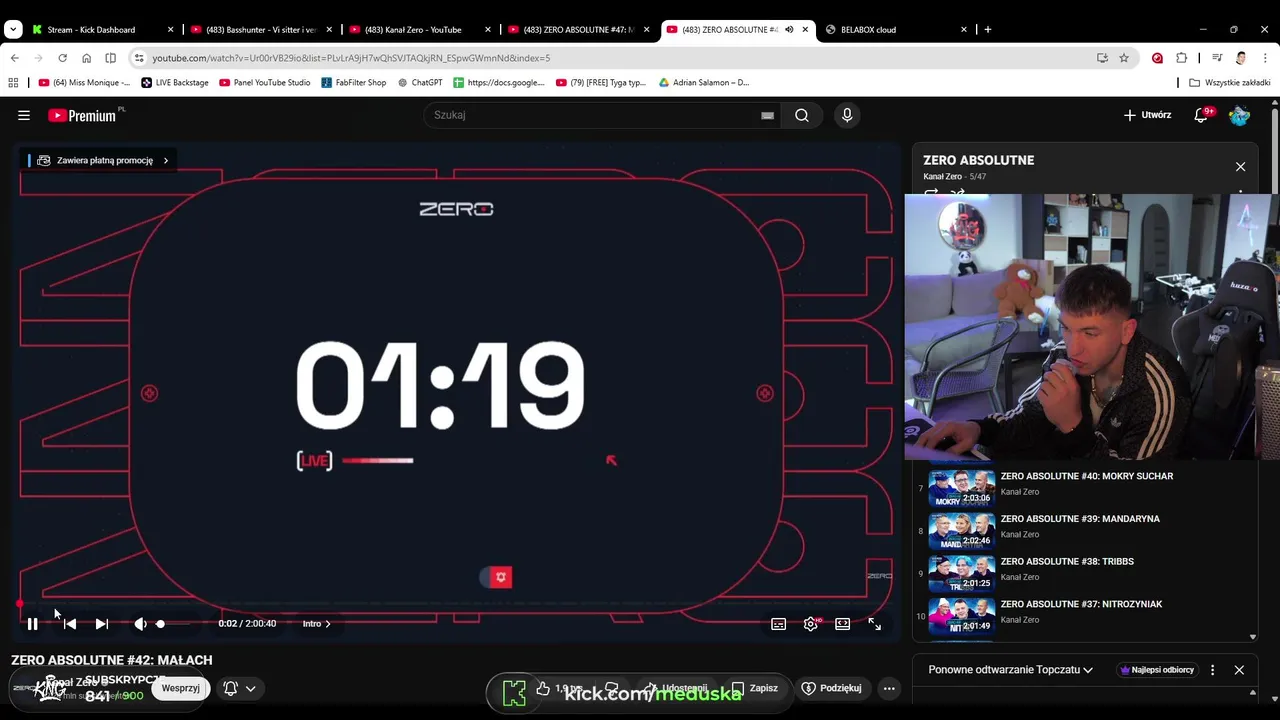Image resolution: width=1280 pixels, height=720 pixels.
Task: Go to the browser home page
Action: 86,58
